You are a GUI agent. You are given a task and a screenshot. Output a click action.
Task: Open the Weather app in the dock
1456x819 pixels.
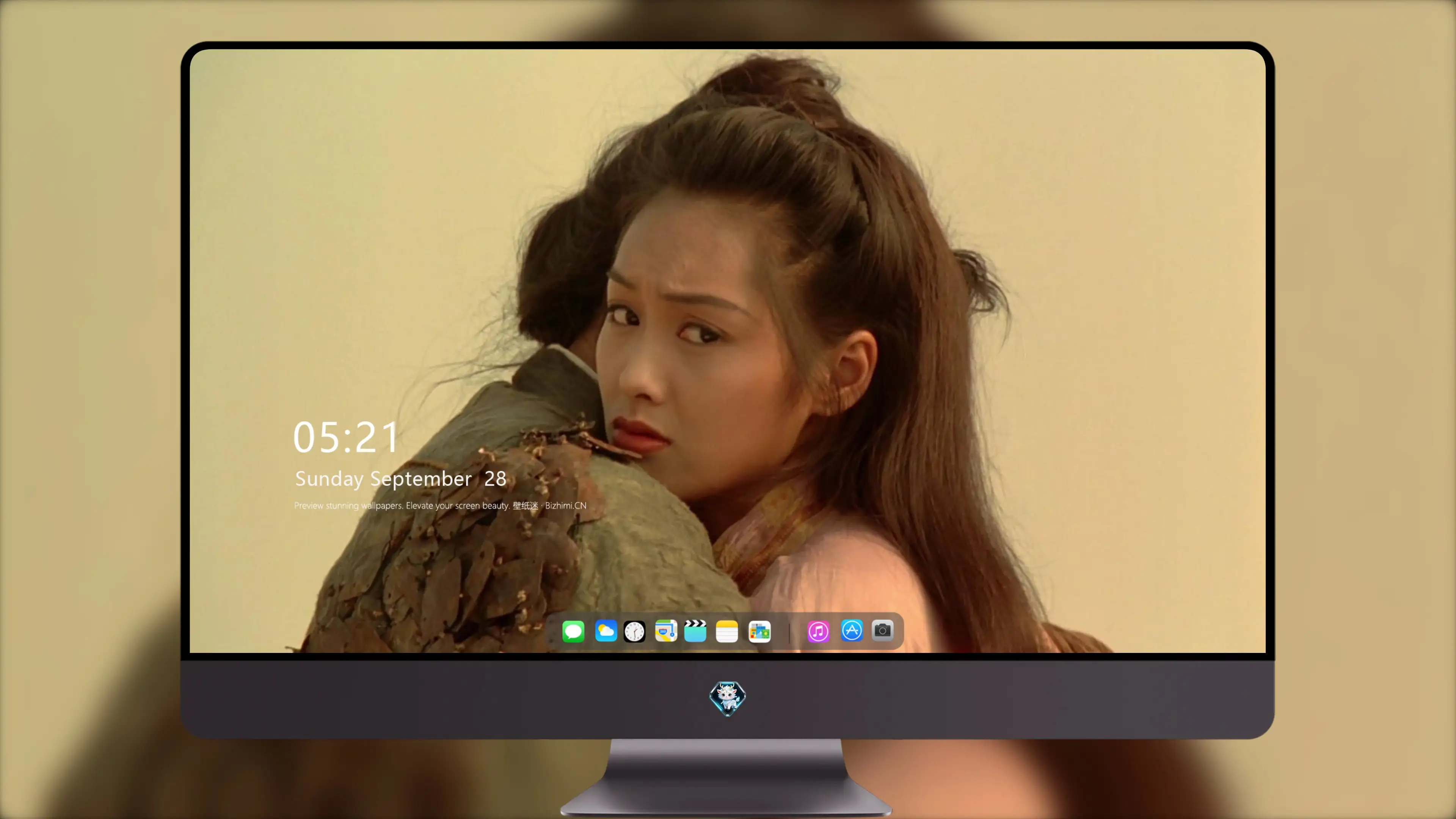(606, 631)
